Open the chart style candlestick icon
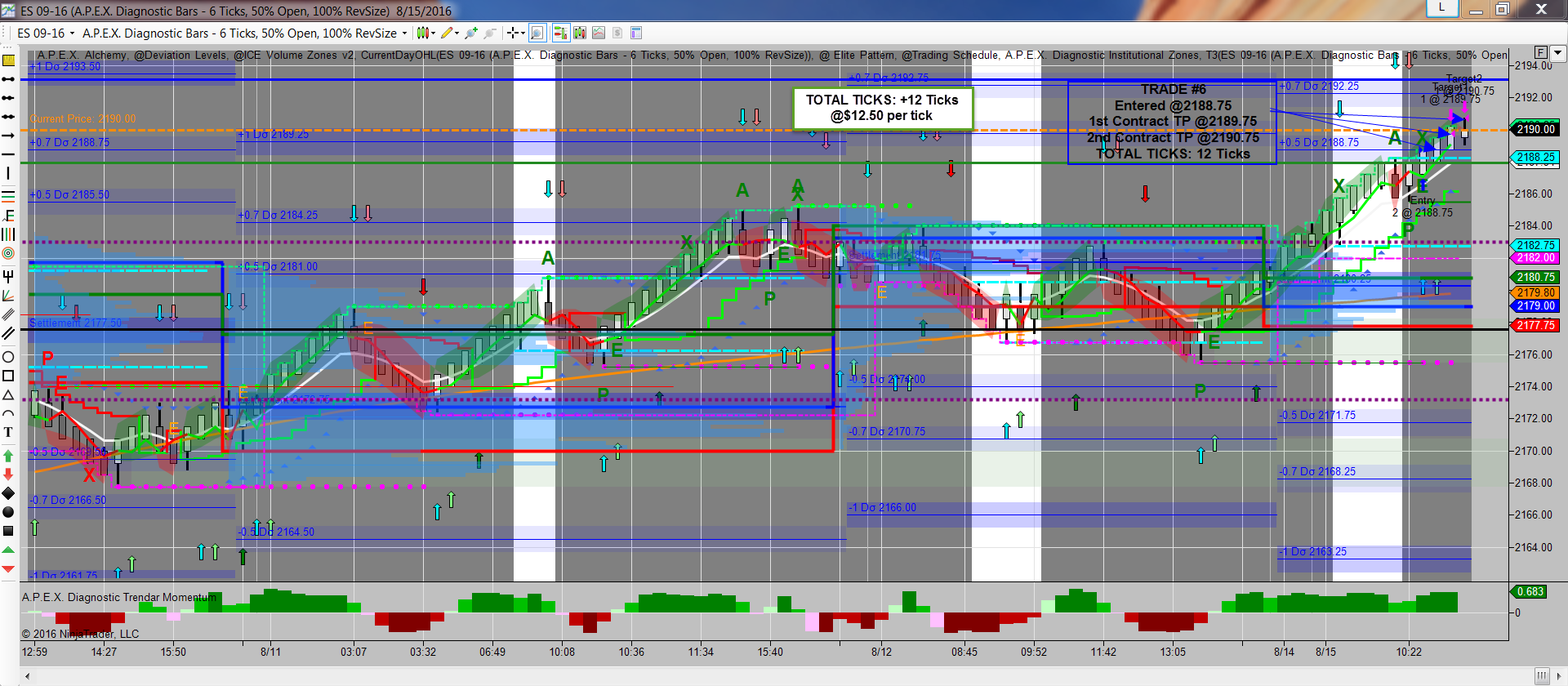Screen dimensions: 1568x686 tap(421, 33)
